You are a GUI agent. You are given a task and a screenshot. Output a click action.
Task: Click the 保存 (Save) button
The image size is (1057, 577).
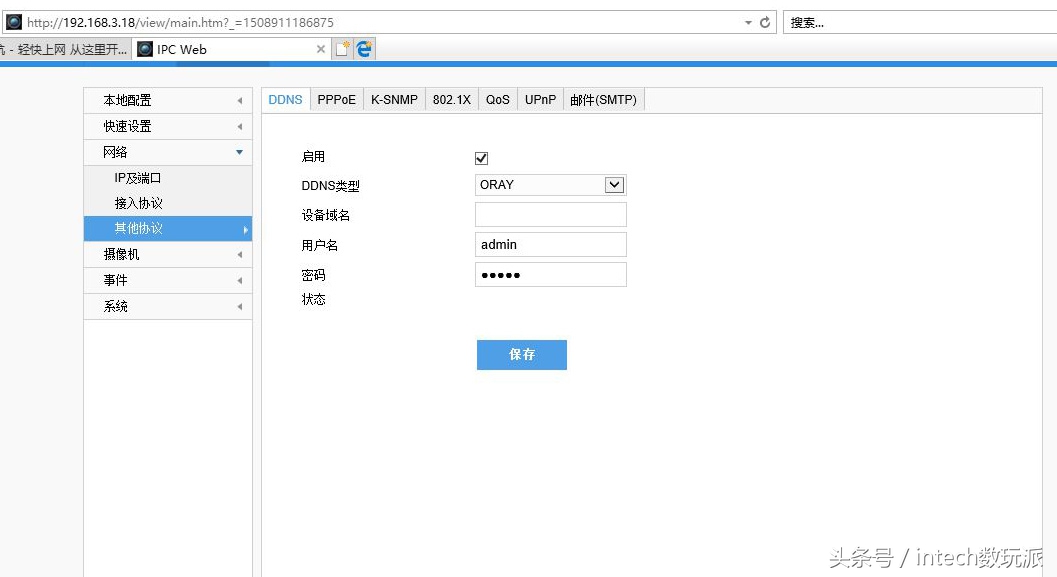click(x=521, y=354)
